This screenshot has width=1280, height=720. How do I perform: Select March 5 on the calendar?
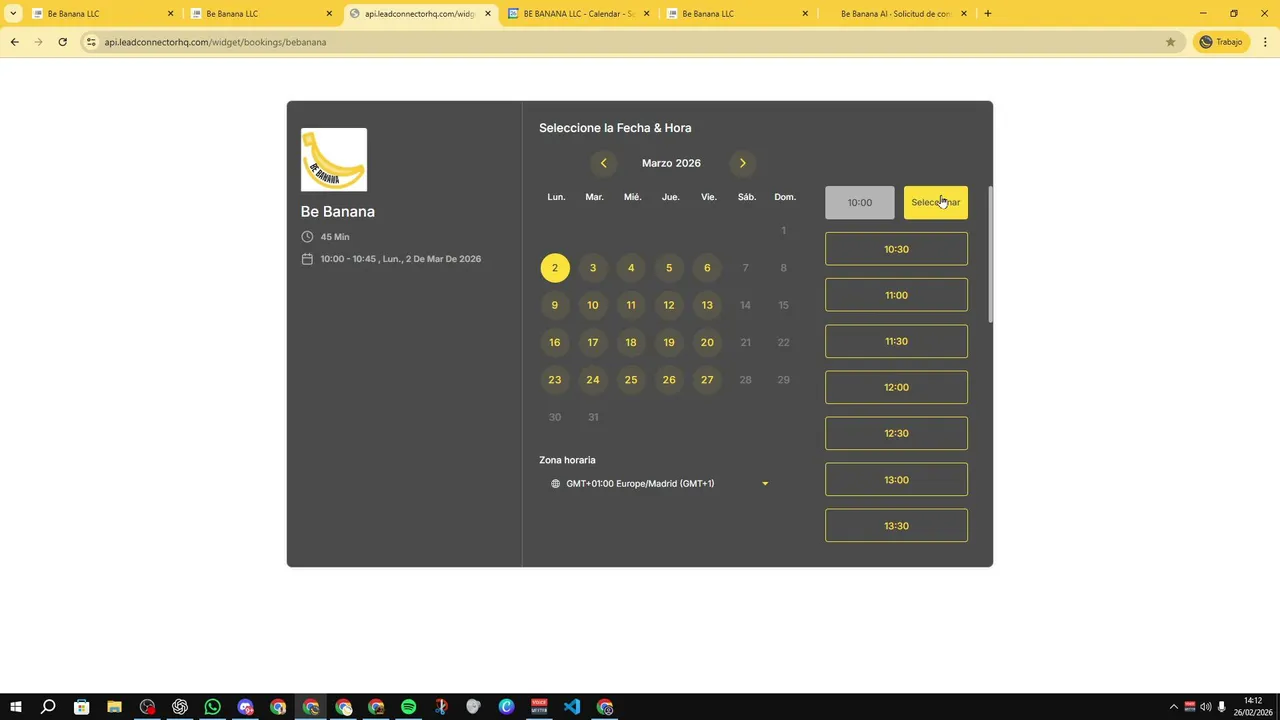click(669, 268)
